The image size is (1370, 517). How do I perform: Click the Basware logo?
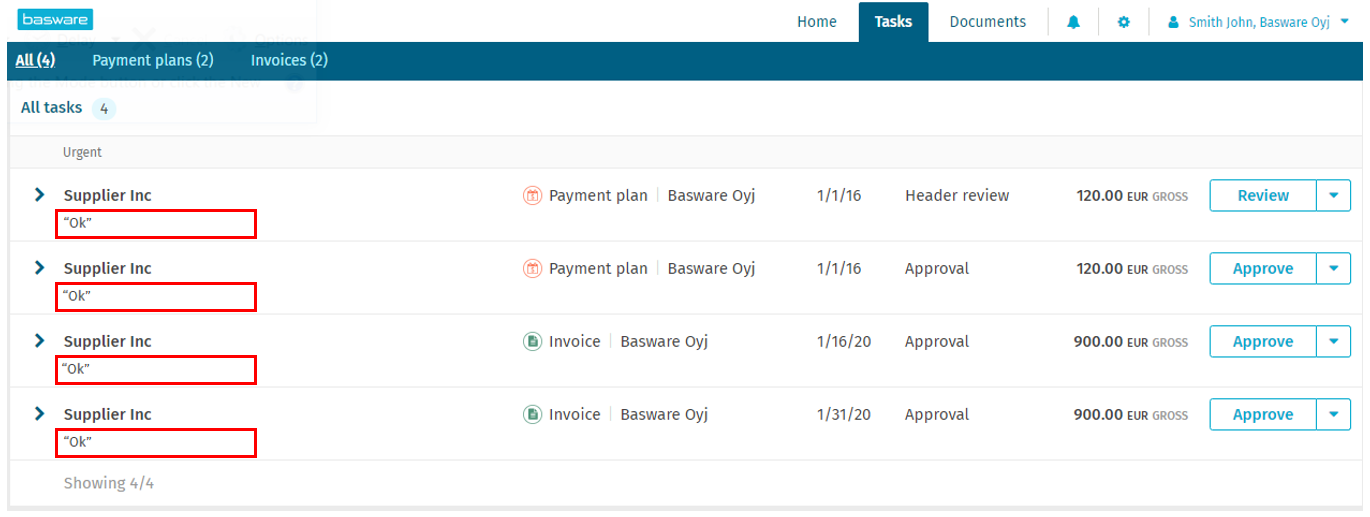(55, 19)
